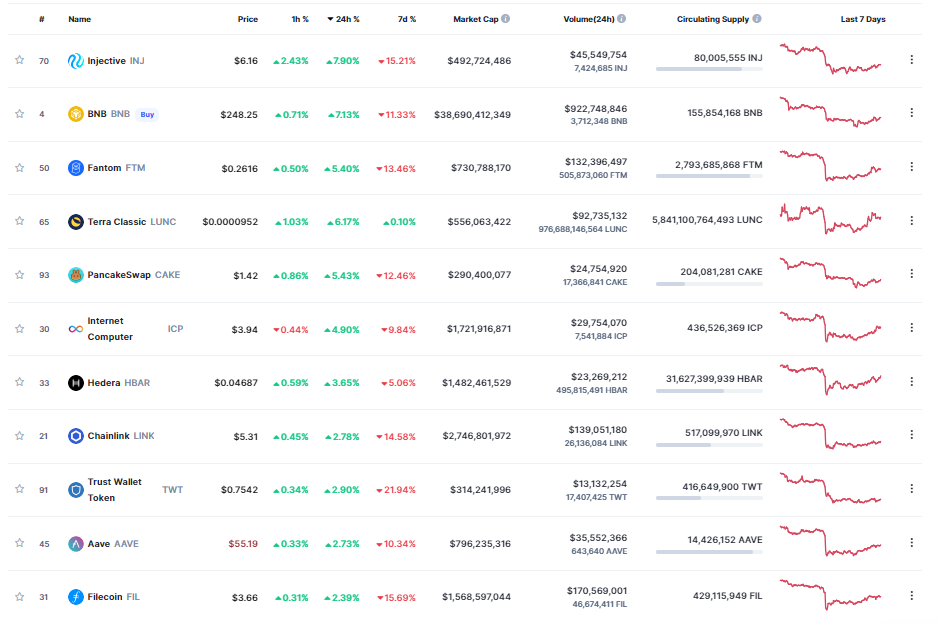This screenshot has height=624, width=938.
Task: Open the Internet Computer coin page
Action: coord(110,329)
